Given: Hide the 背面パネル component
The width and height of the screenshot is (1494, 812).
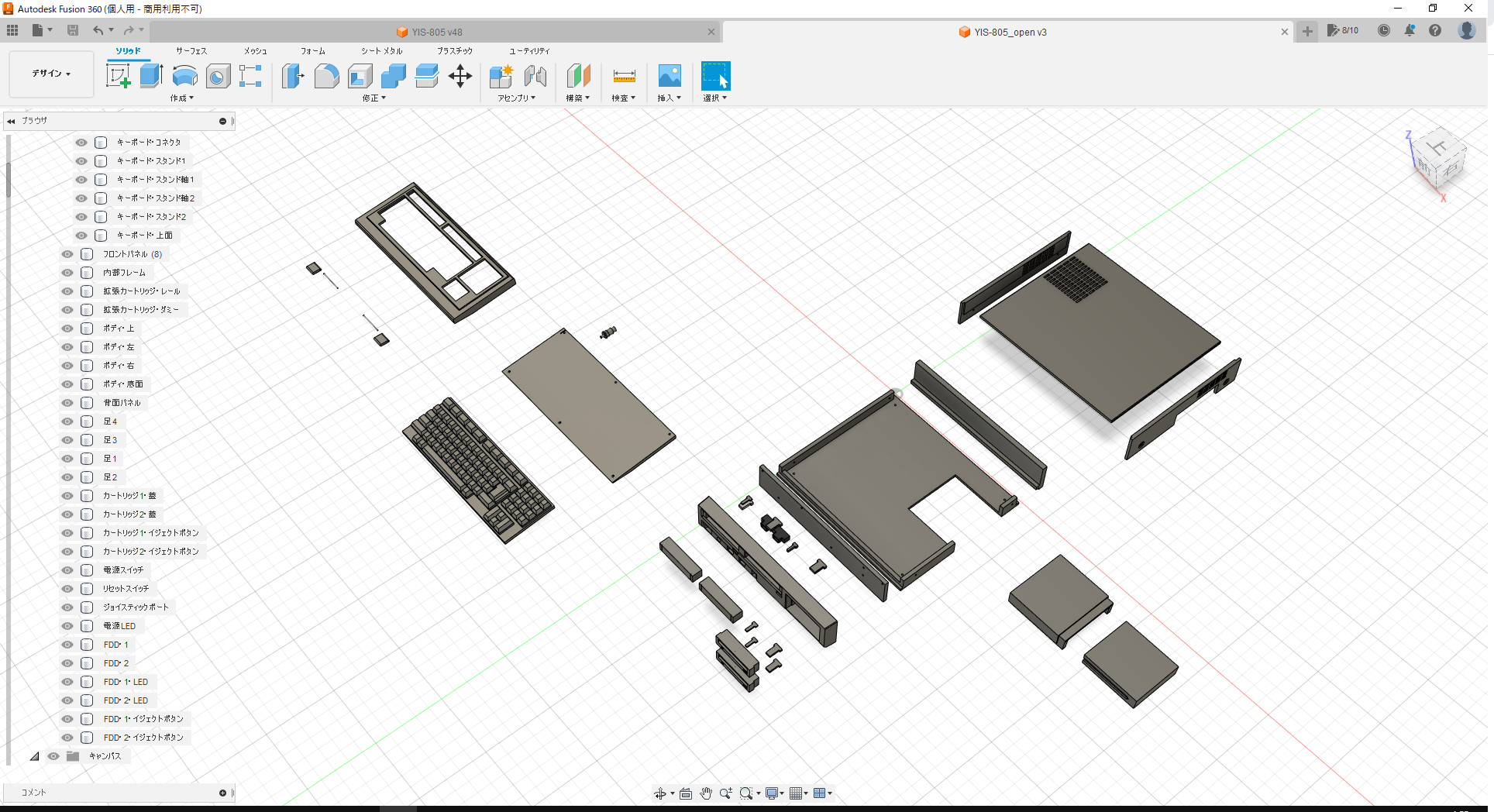Looking at the screenshot, I should click(66, 402).
